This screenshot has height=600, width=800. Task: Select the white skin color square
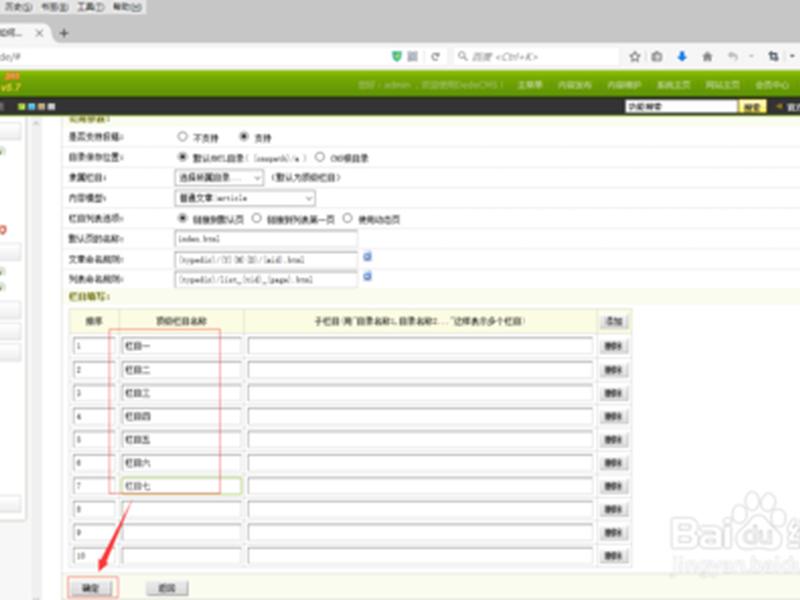[51, 107]
